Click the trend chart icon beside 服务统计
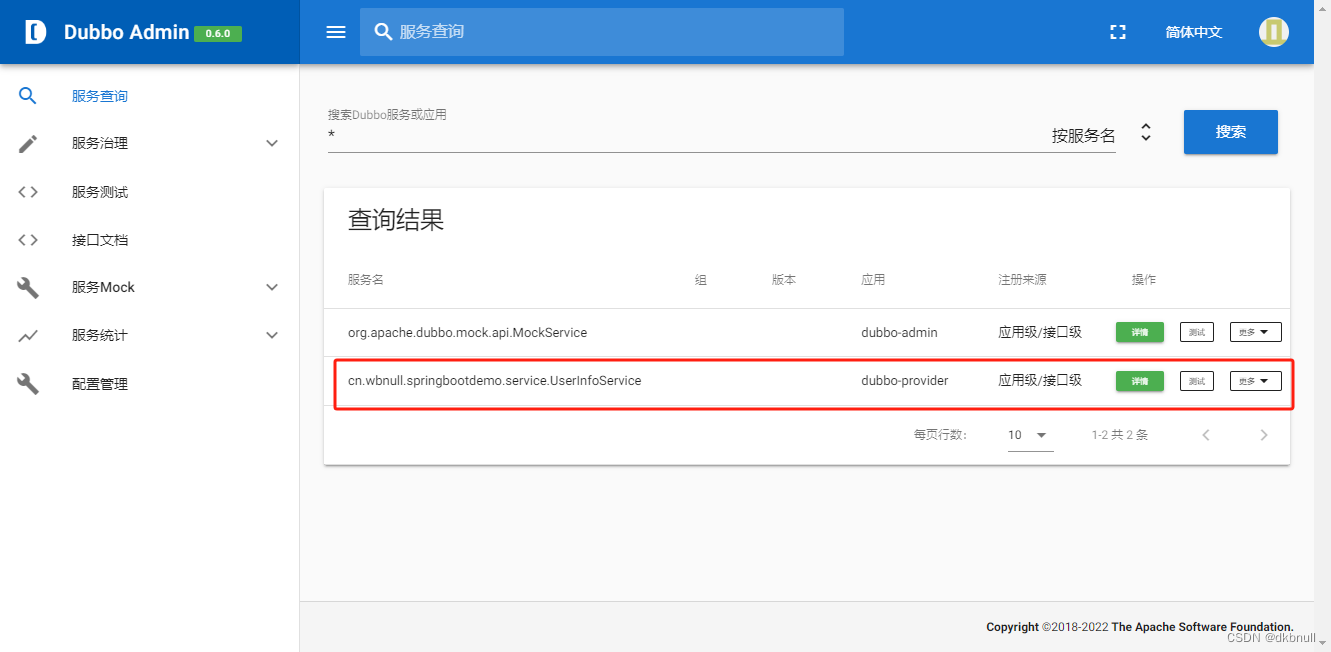Screen dimensions: 1331x652 tap(28, 336)
